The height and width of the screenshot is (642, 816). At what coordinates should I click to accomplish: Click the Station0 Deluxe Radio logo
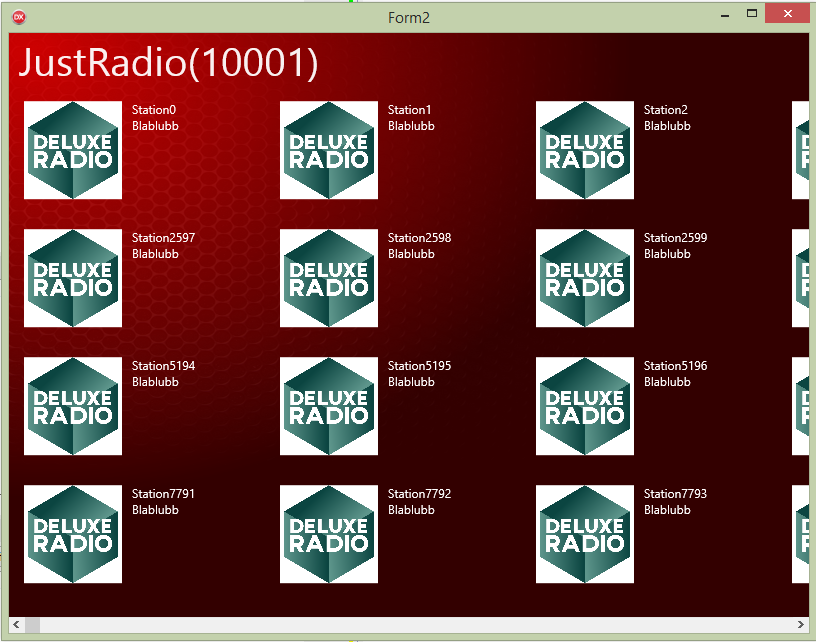[73, 150]
